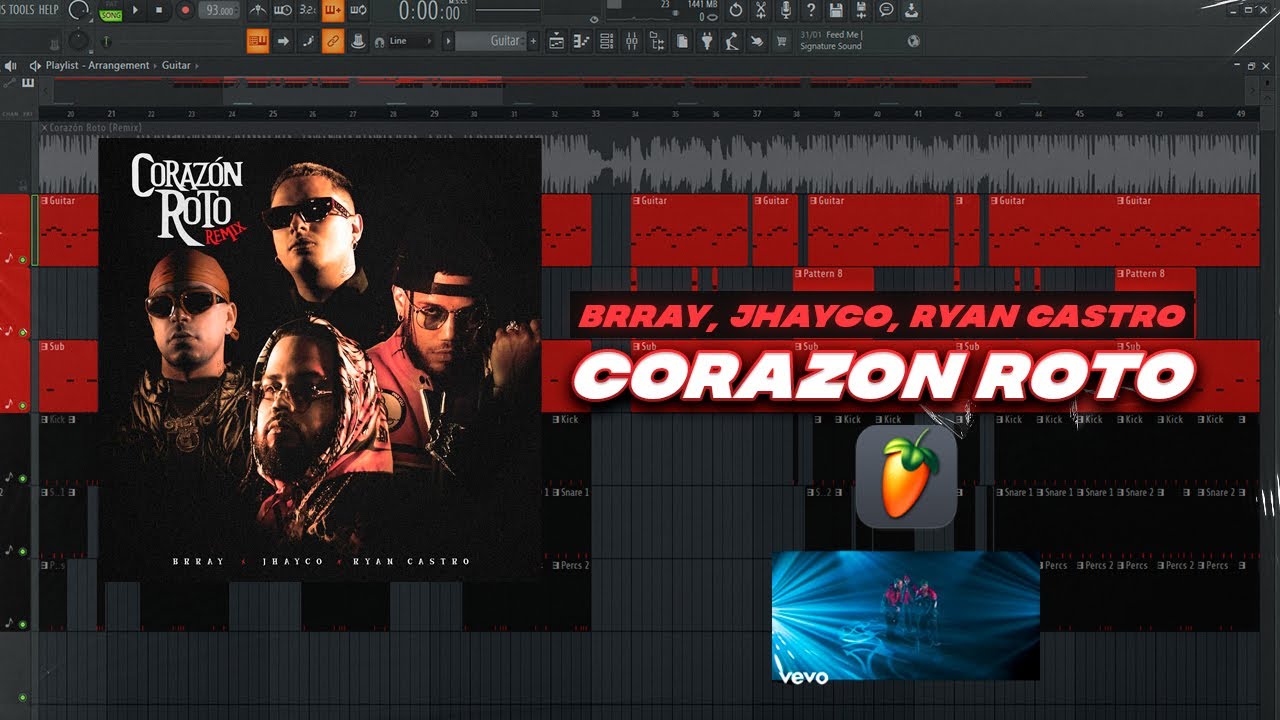Click bar 25 on the timeline ruler
Viewport: 1280px width, 720px height.
point(273,114)
